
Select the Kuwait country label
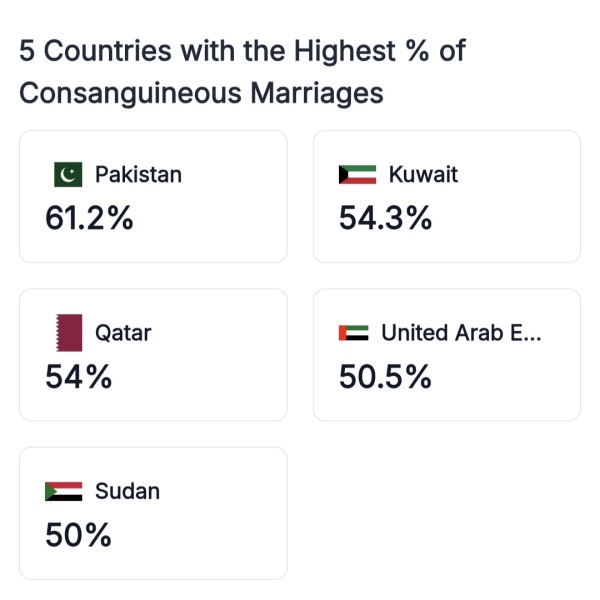(x=423, y=175)
